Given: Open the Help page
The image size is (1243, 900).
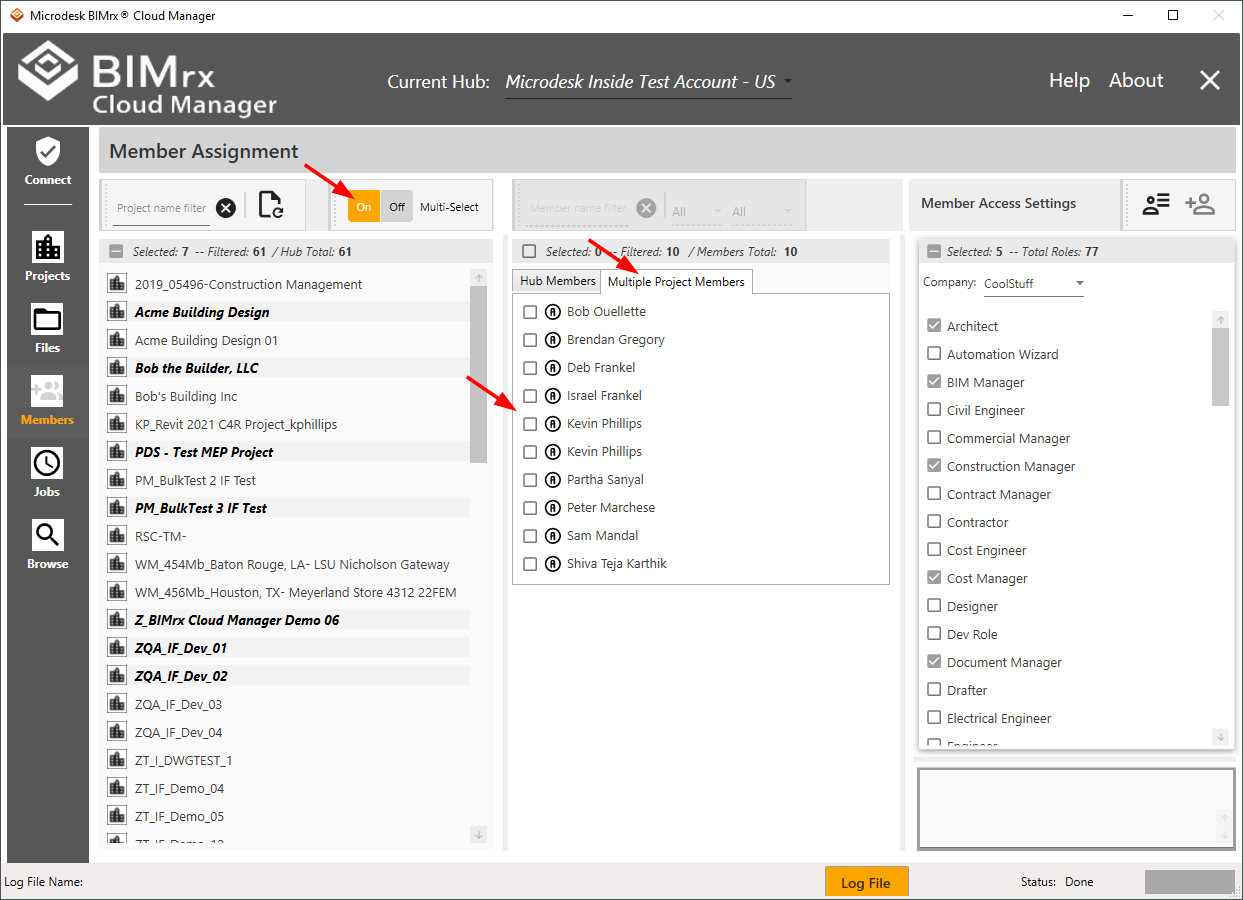Looking at the screenshot, I should pos(1069,81).
